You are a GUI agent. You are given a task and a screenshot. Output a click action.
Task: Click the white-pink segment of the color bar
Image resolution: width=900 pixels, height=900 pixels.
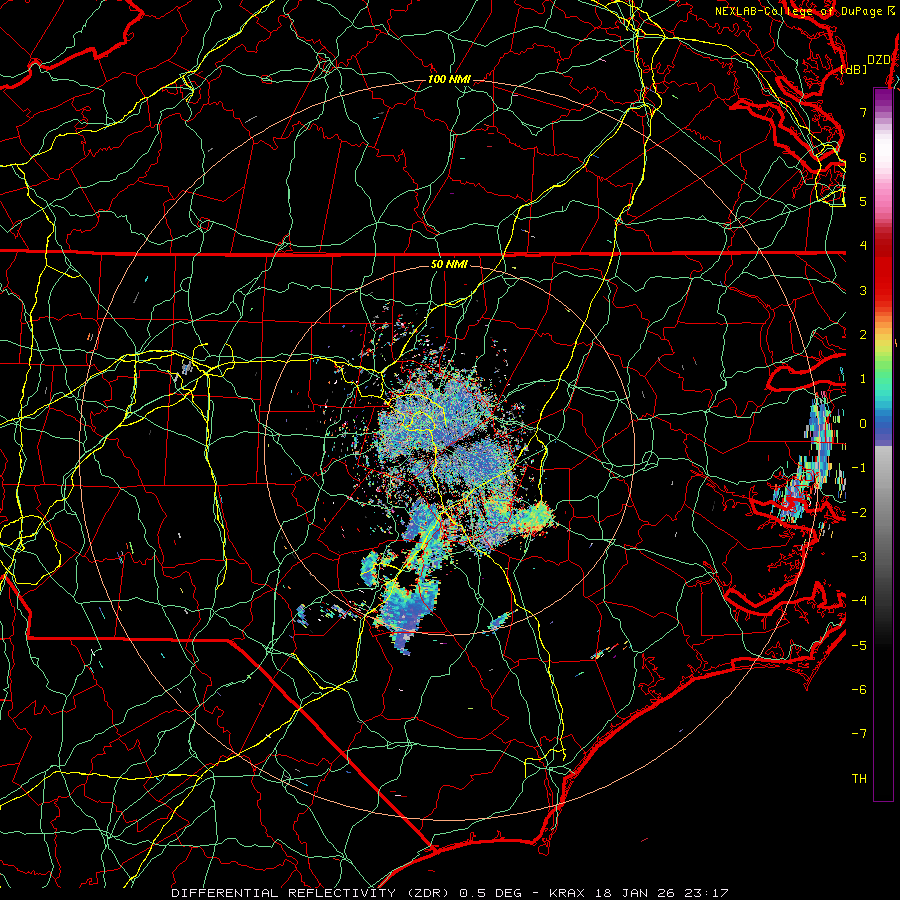pyautogui.click(x=883, y=152)
